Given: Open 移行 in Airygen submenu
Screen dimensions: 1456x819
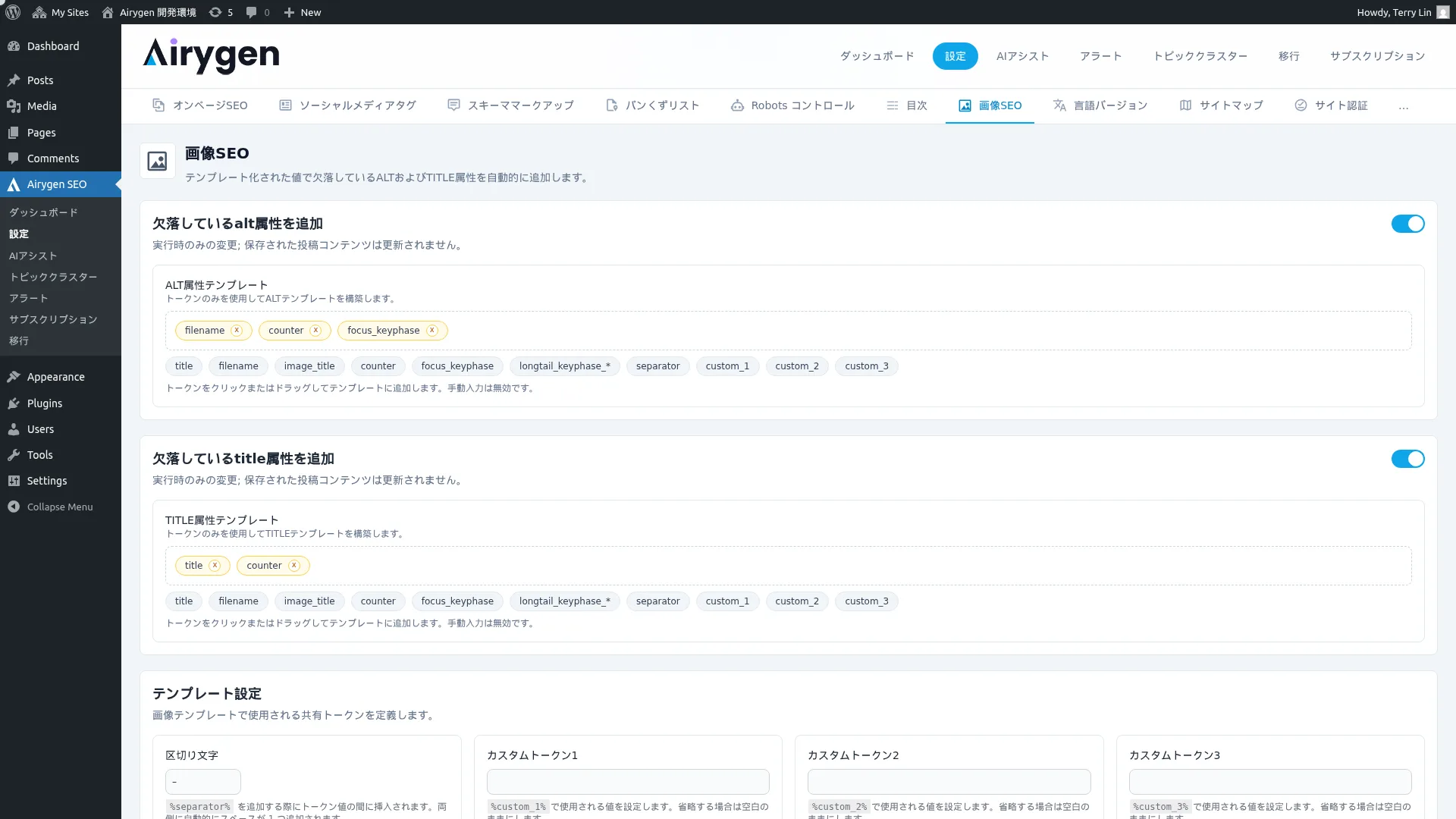Looking at the screenshot, I should (x=19, y=340).
